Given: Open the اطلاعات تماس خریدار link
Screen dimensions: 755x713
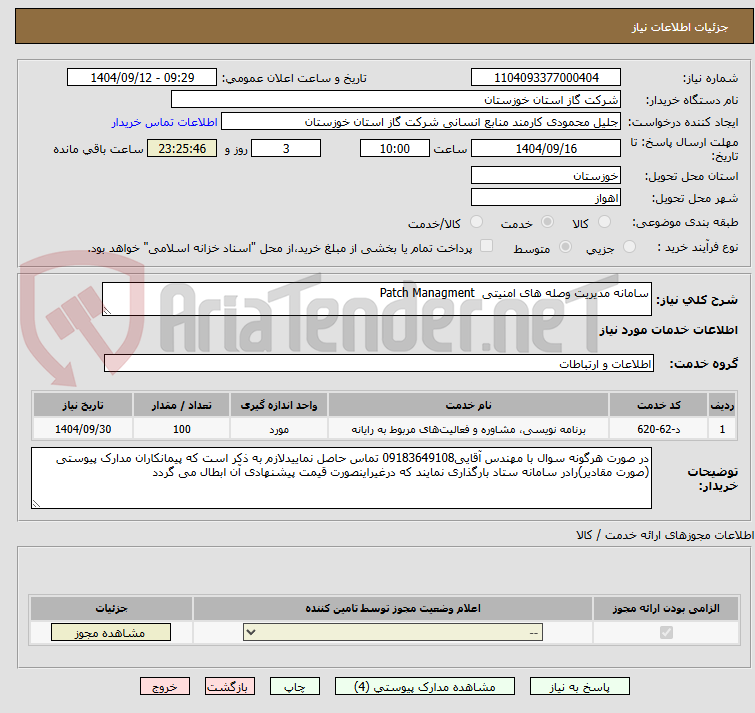Looking at the screenshot, I should point(165,122).
